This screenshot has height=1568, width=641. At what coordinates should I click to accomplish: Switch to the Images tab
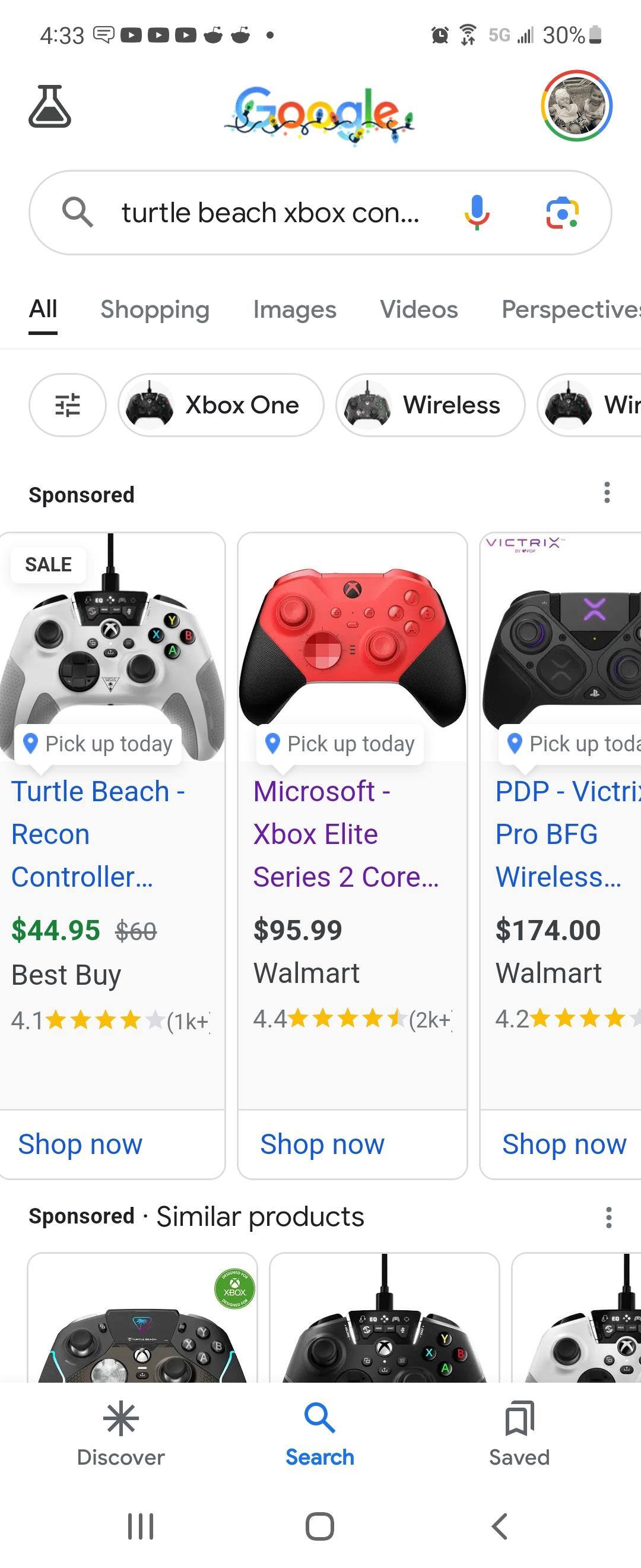pyautogui.click(x=294, y=309)
